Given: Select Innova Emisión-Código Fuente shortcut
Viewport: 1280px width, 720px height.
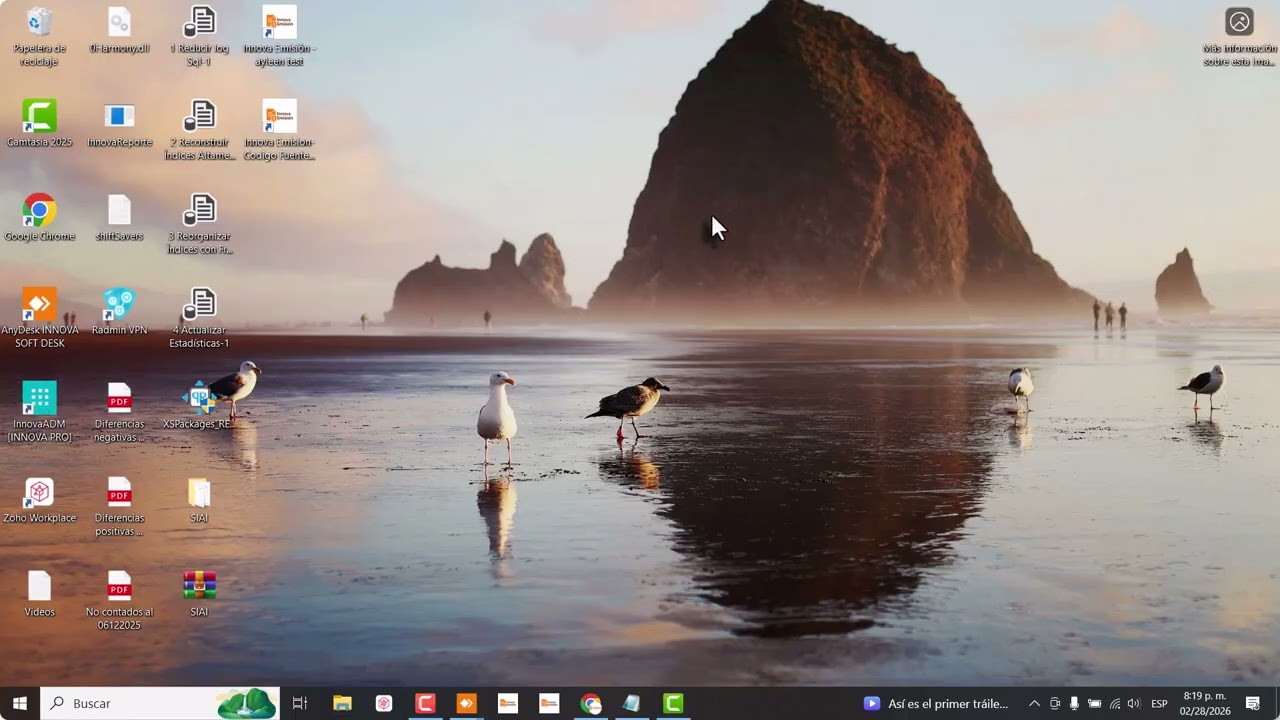Looking at the screenshot, I should (280, 130).
